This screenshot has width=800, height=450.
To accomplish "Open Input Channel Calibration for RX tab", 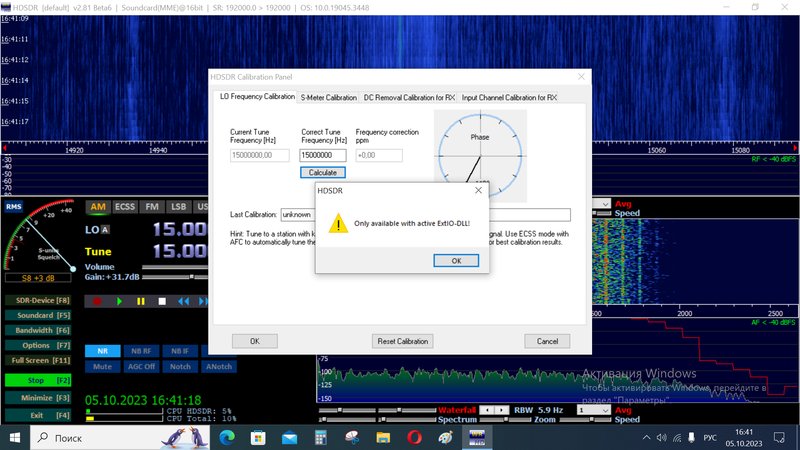I will pyautogui.click(x=509, y=97).
